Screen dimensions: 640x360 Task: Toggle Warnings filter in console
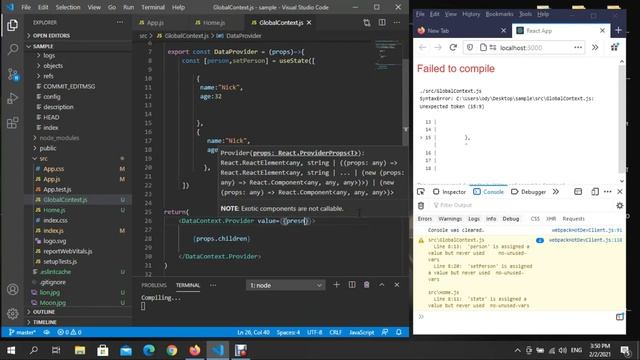[x=450, y=219]
